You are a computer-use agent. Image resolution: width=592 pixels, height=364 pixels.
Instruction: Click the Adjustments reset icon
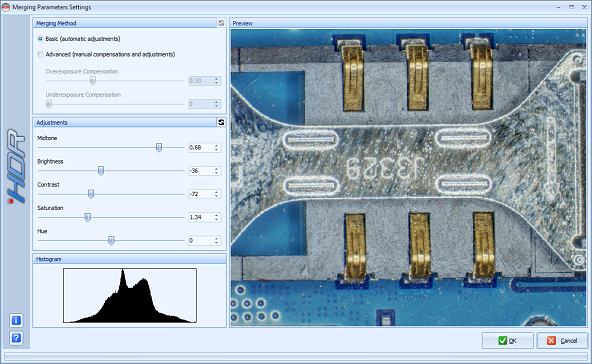coord(221,122)
